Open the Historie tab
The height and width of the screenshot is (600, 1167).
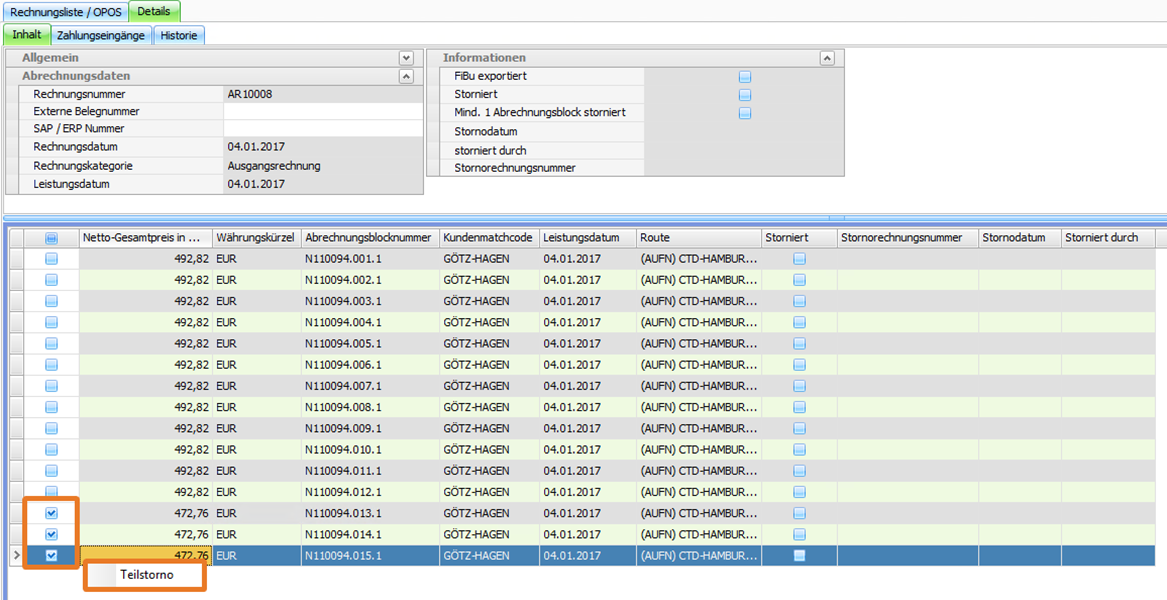[179, 35]
